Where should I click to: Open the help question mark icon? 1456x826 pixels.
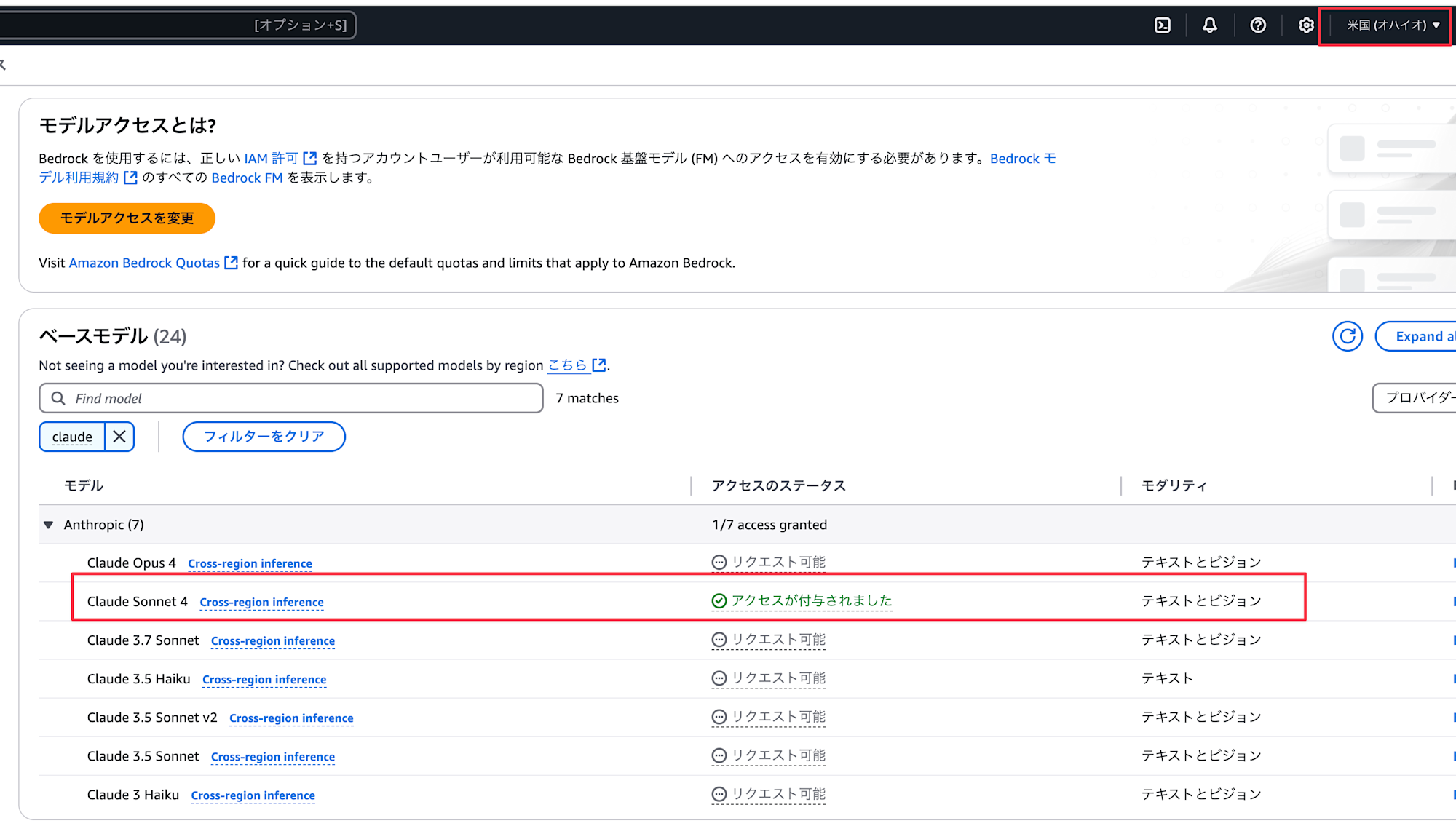coord(1257,25)
